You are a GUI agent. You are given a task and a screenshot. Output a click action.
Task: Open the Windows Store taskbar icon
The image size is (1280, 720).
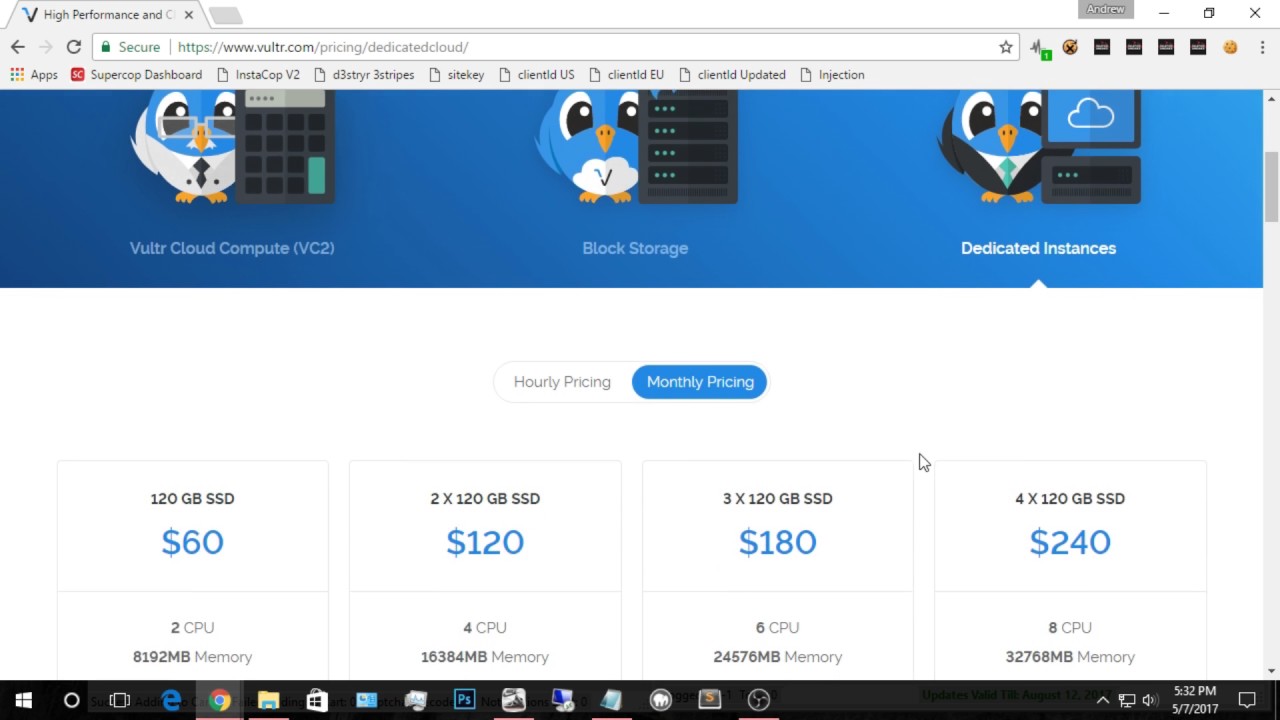317,700
